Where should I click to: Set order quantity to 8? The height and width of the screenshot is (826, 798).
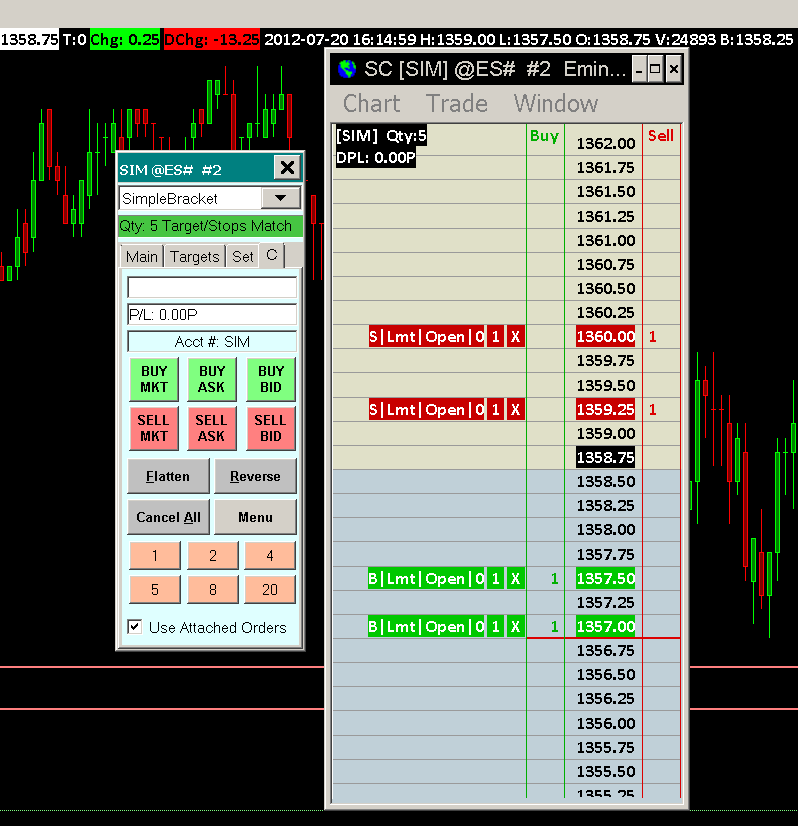point(213,589)
